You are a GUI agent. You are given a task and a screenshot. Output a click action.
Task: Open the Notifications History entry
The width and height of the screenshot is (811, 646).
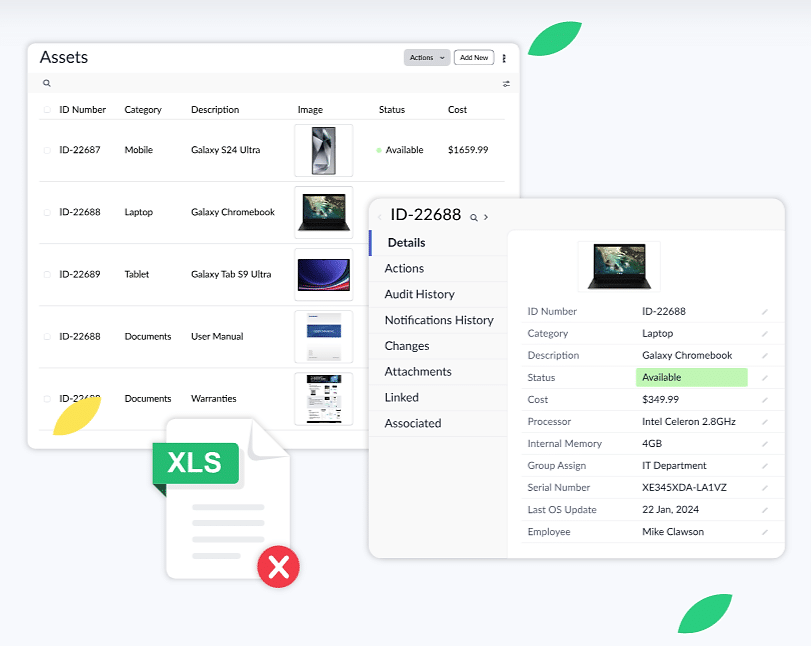point(439,320)
